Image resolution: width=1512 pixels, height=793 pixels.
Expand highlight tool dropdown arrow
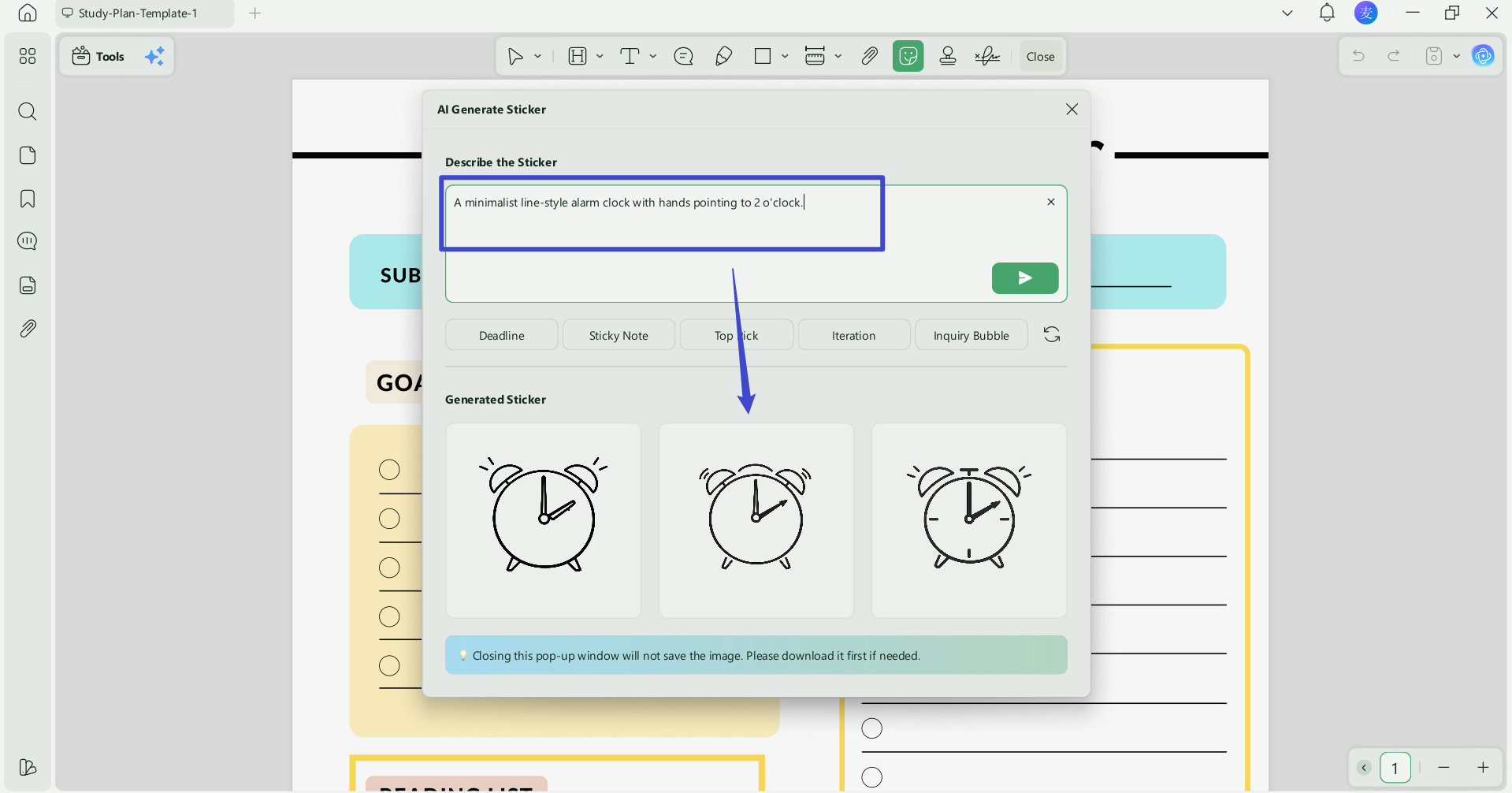600,56
